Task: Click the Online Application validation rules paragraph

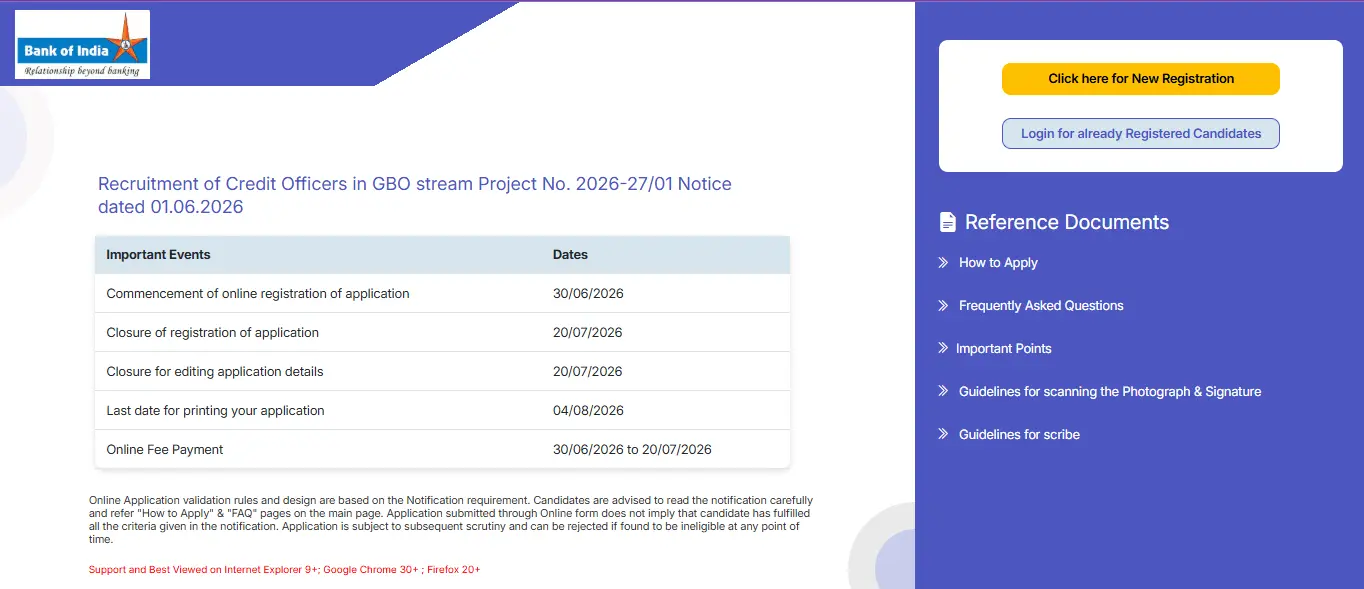Action: [451, 519]
